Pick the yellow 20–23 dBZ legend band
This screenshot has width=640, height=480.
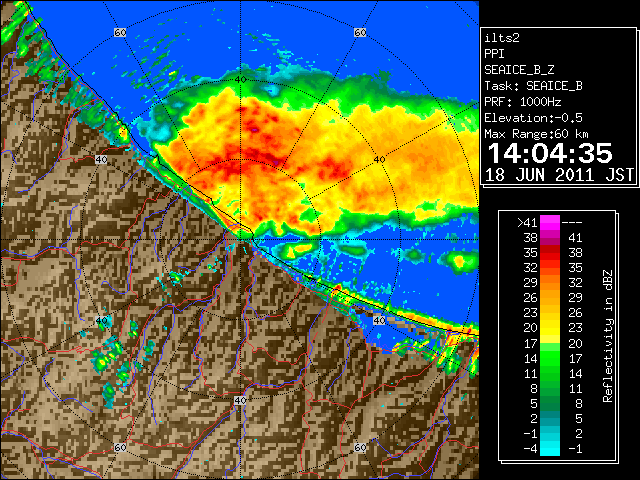[x=550, y=328]
